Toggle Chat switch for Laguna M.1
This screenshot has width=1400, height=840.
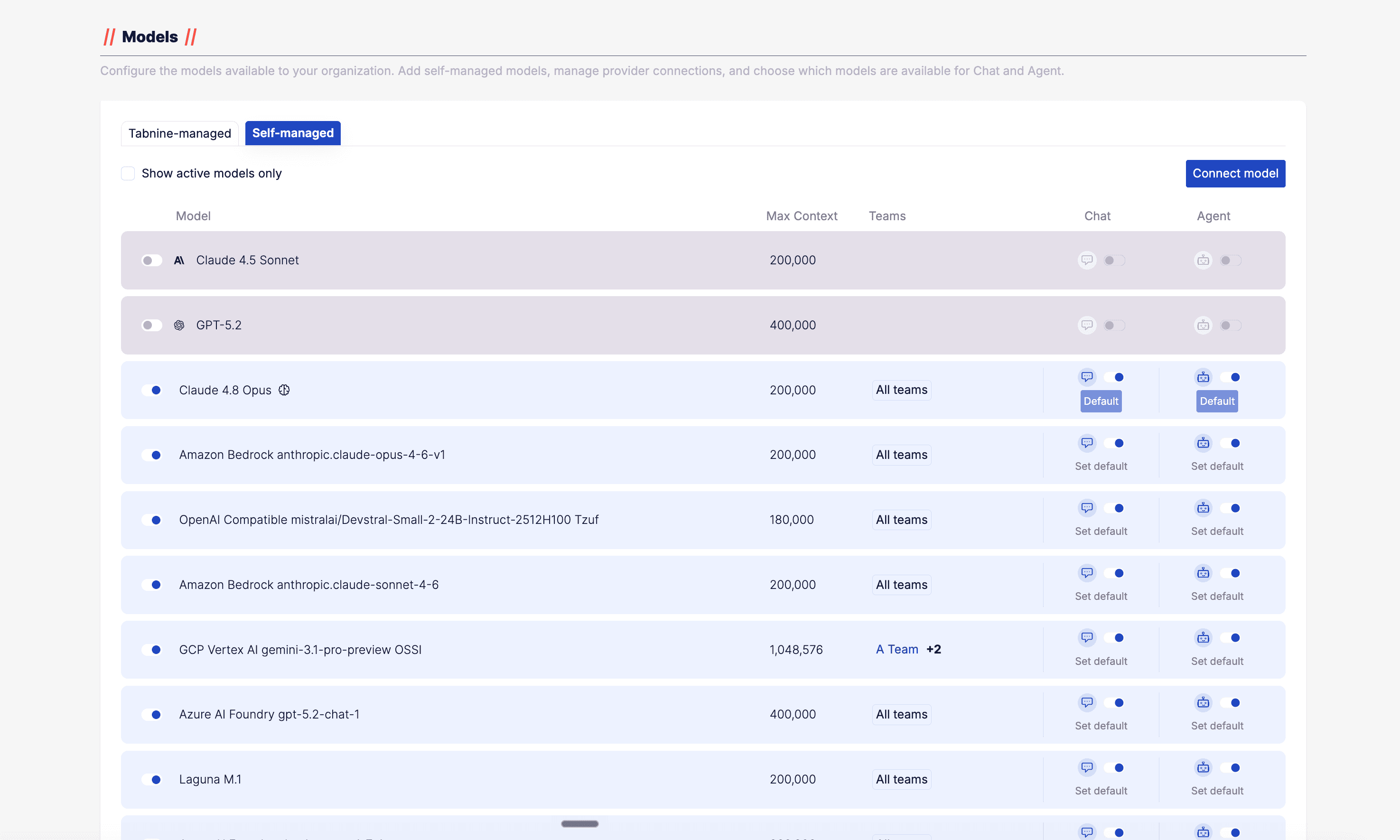(1115, 767)
